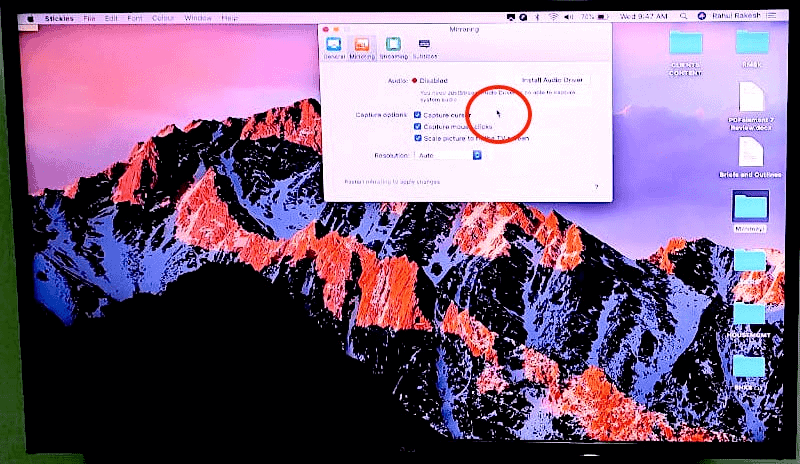Click the volume speaker icon
Image resolution: width=800 pixels, height=464 pixels.
(x=569, y=17)
